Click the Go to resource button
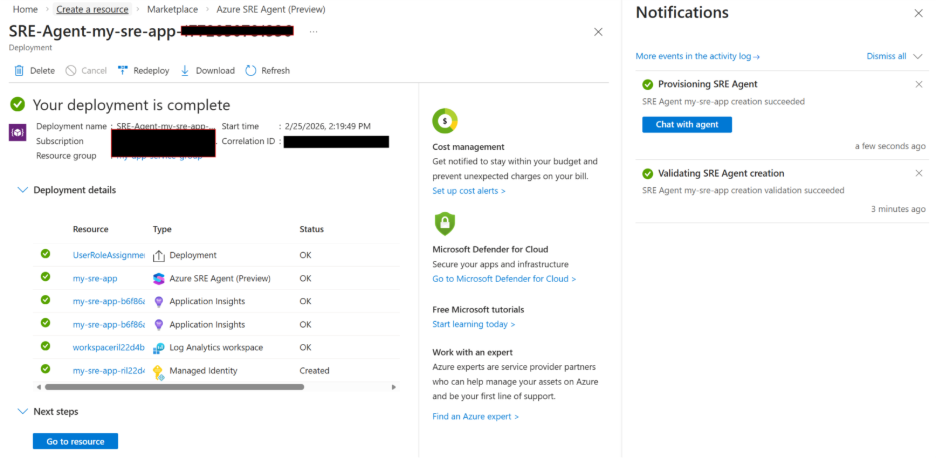Screen dimensions: 936x459 [x=75, y=441]
